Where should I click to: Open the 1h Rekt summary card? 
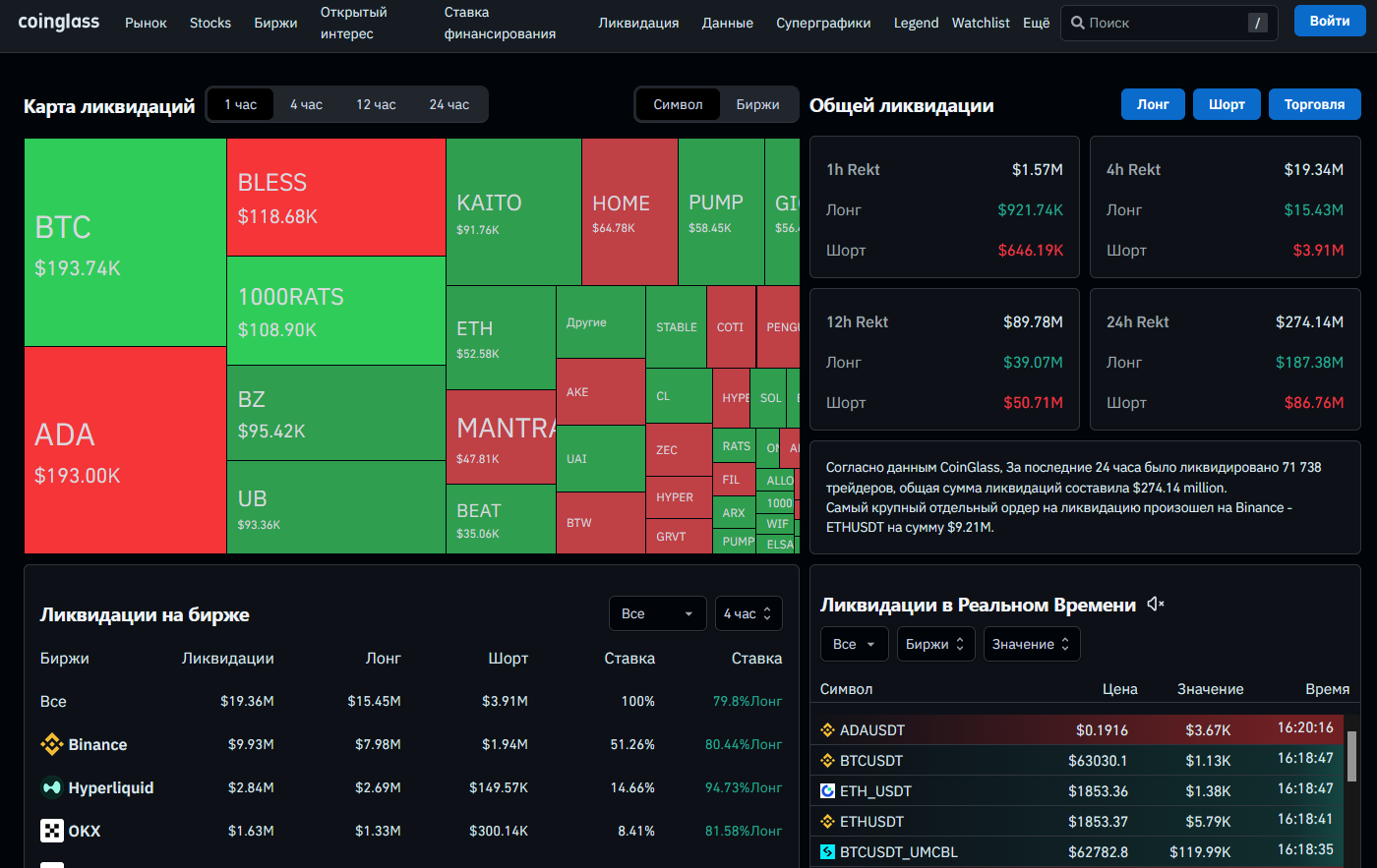944,207
